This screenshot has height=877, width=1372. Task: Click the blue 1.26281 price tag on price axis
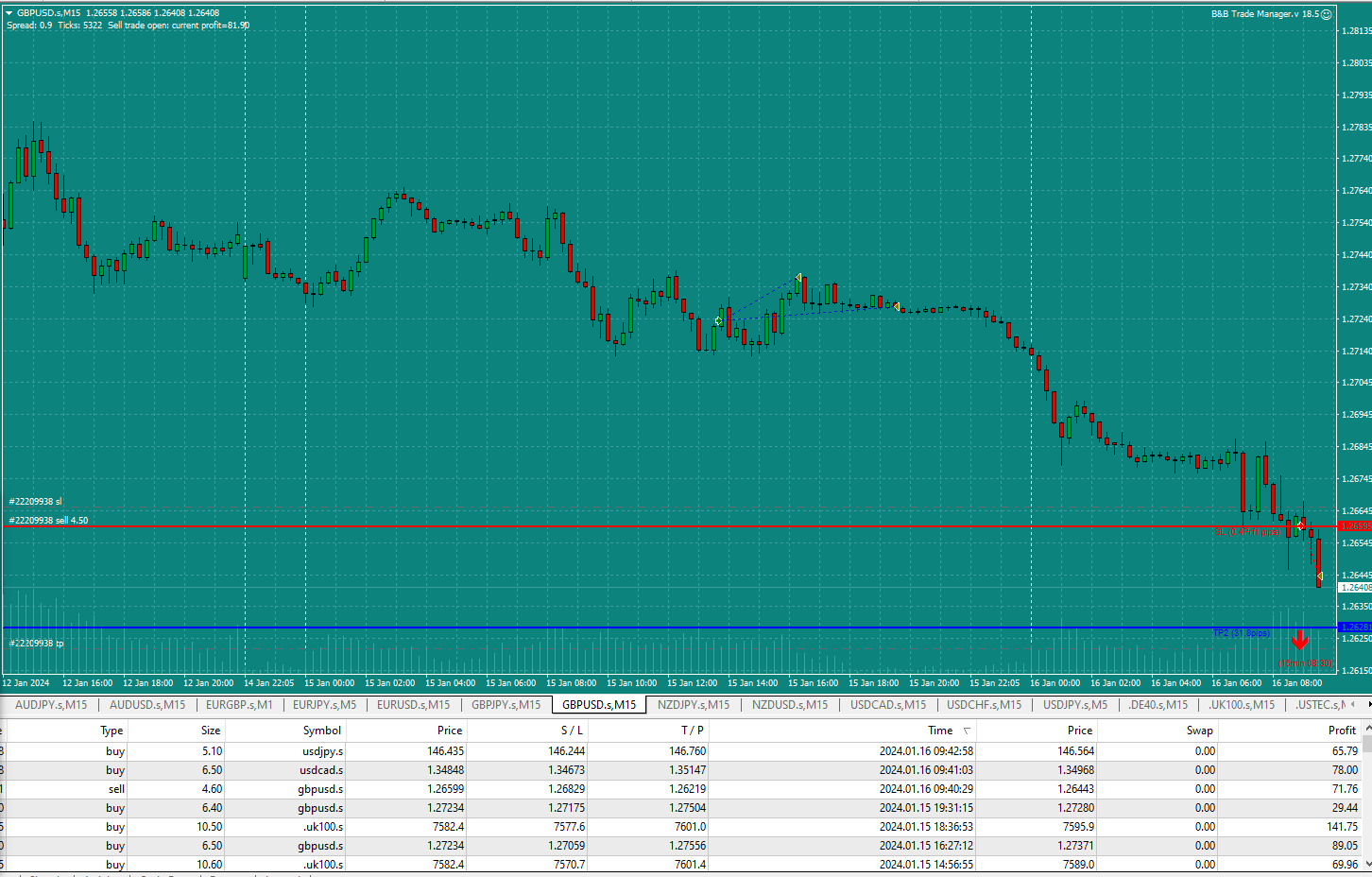pyautogui.click(x=1355, y=628)
